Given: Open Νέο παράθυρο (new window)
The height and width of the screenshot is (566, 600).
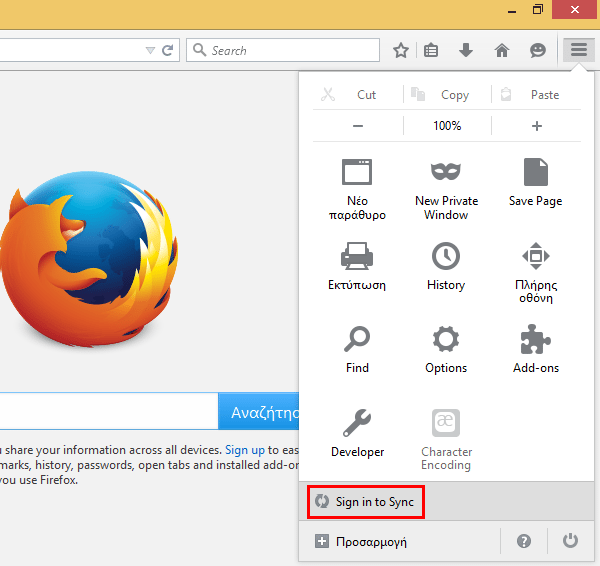Looking at the screenshot, I should [x=357, y=189].
